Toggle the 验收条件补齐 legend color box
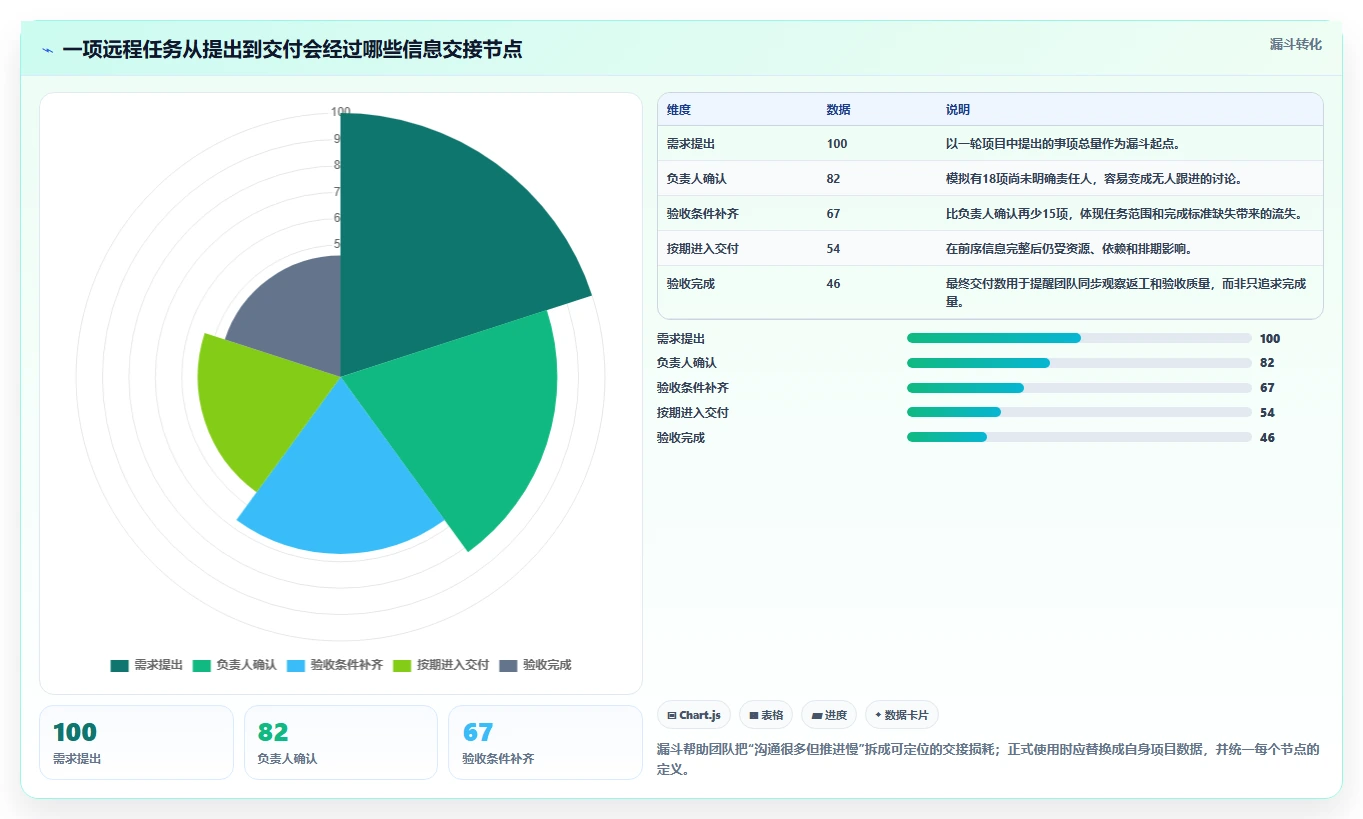Screen dimensions: 1363x819 coord(296,665)
